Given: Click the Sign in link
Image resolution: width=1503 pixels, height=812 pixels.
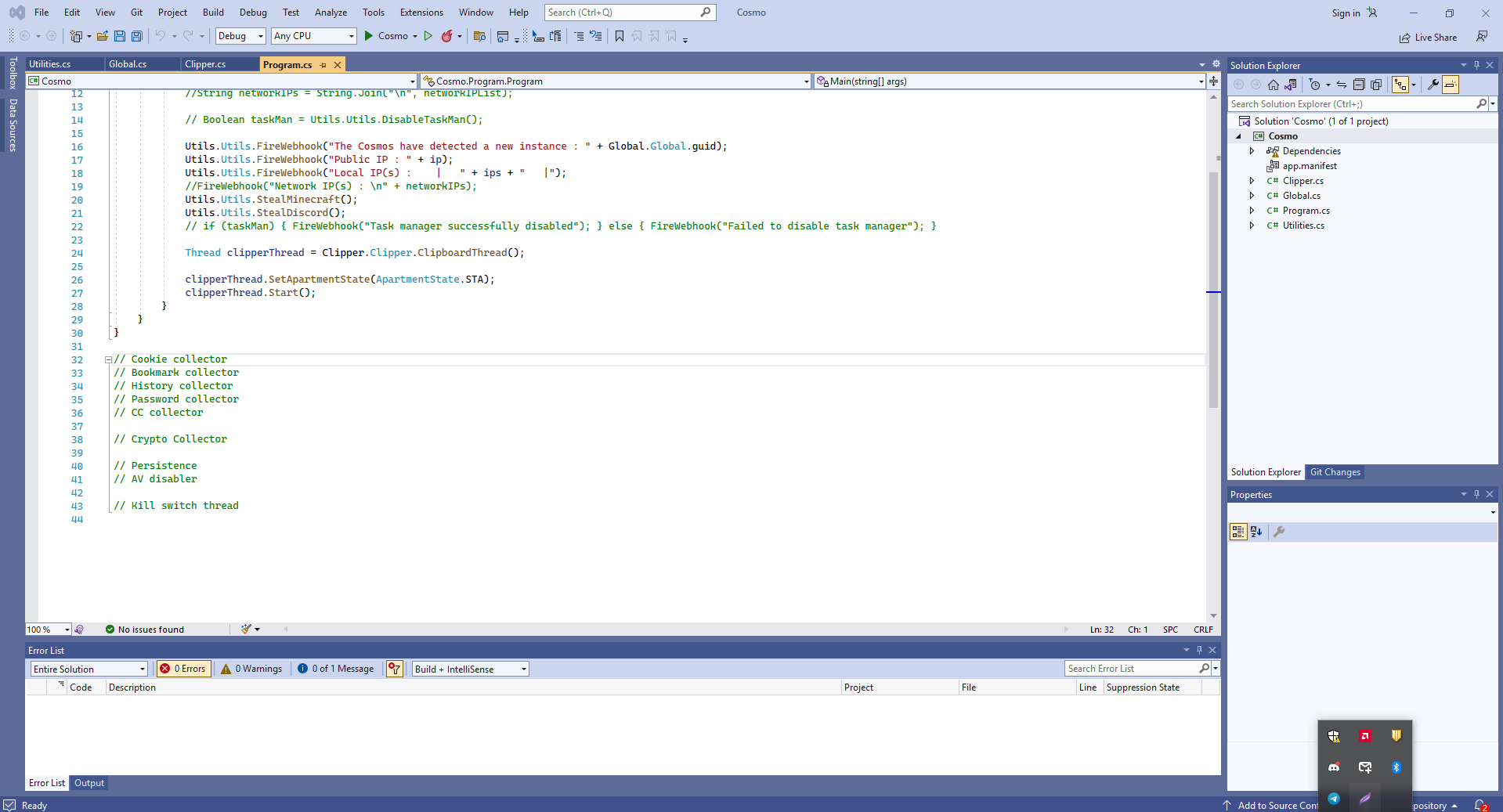Looking at the screenshot, I should tap(1346, 13).
